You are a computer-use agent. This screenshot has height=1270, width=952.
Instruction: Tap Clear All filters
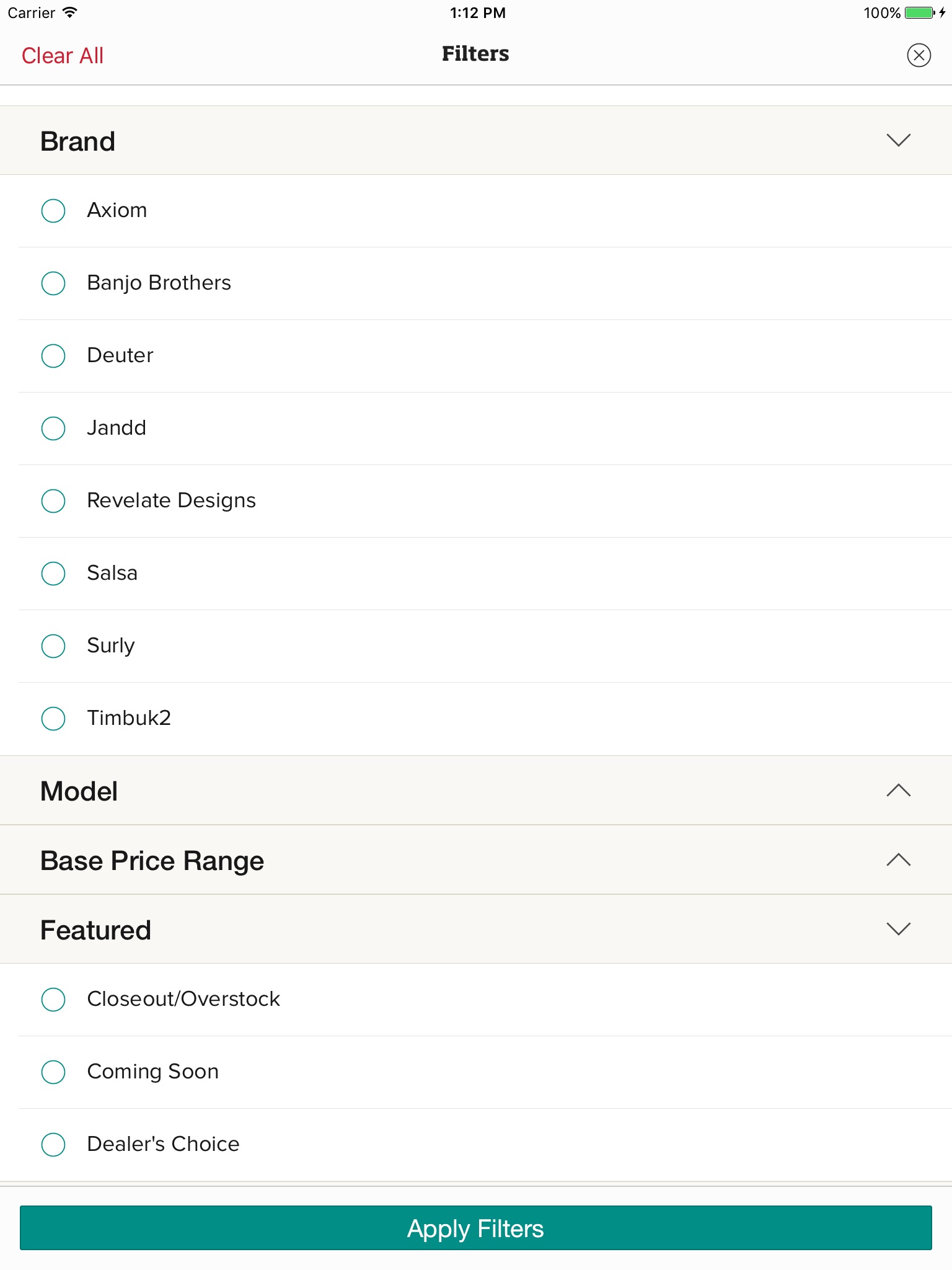click(63, 56)
